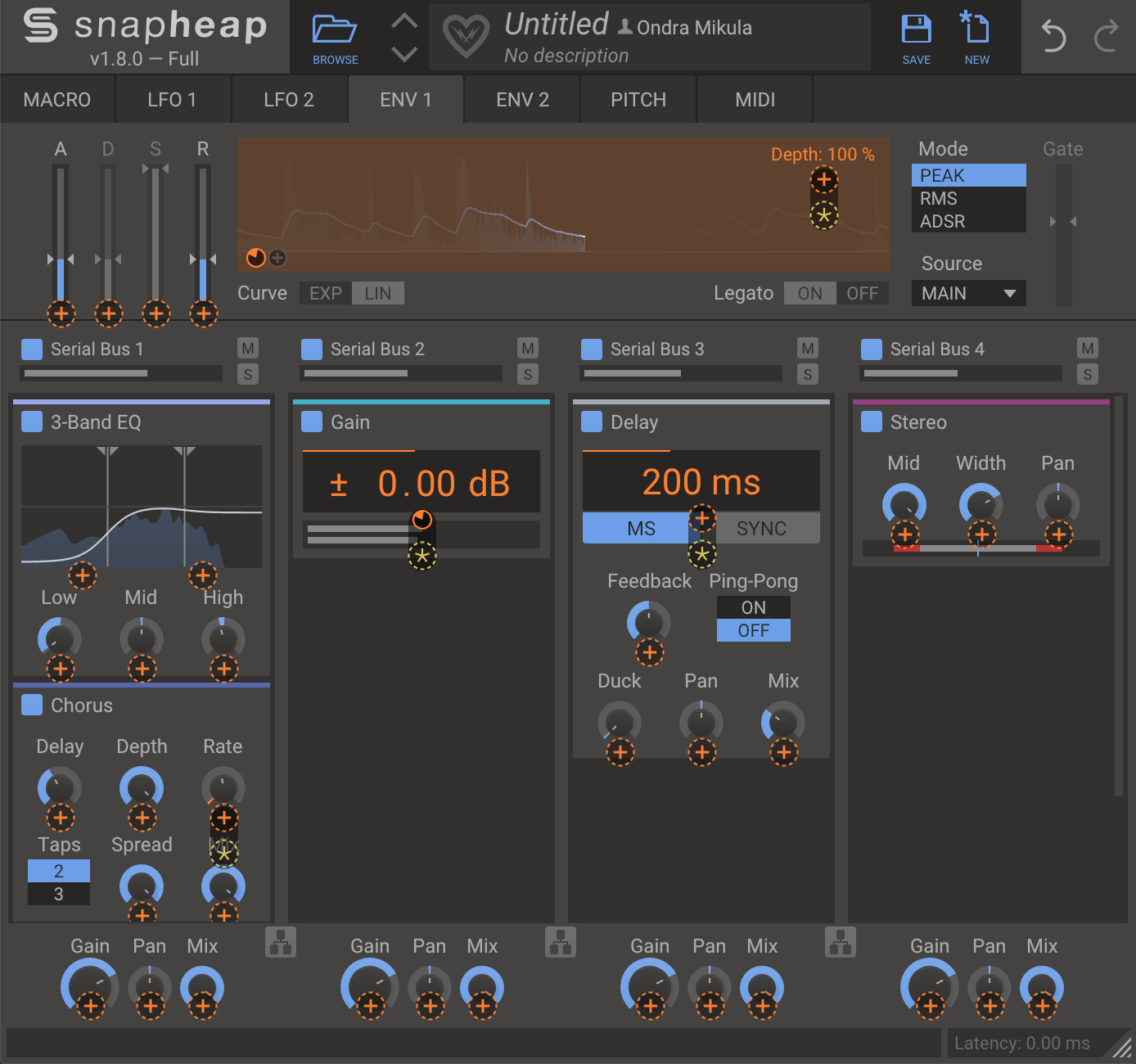Choose 2 in Chorus Taps list
The height and width of the screenshot is (1064, 1136).
pos(59,871)
